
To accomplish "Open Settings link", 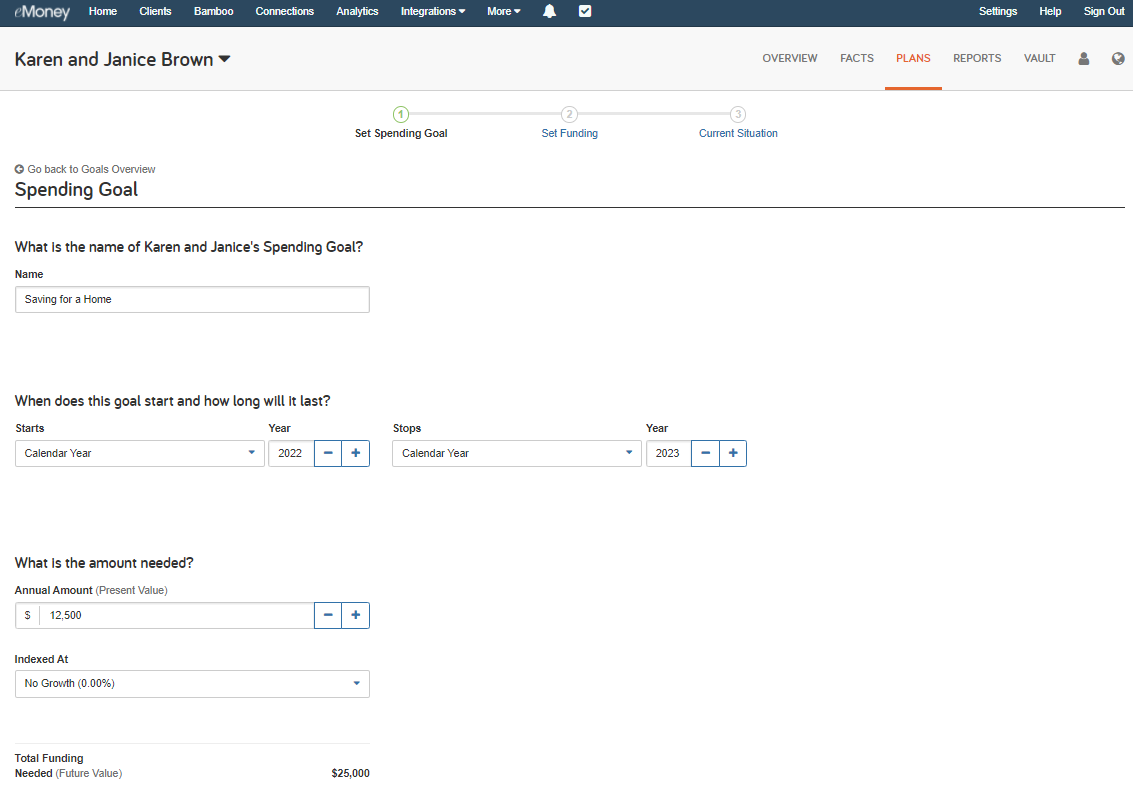I will 998,11.
